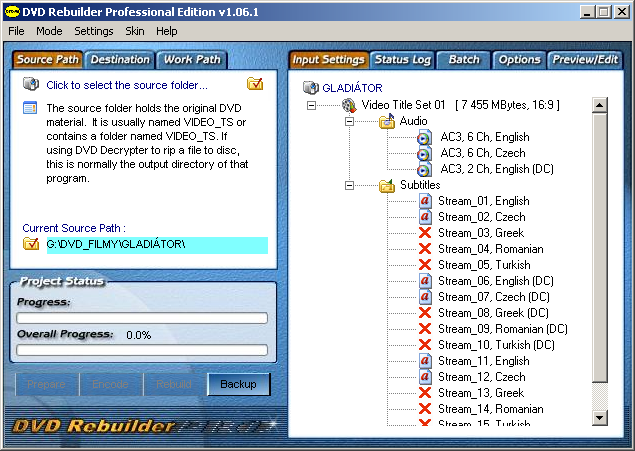The height and width of the screenshot is (451, 635).
Task: Enable Stream_13, Greek red X icon
Action: coord(425,393)
